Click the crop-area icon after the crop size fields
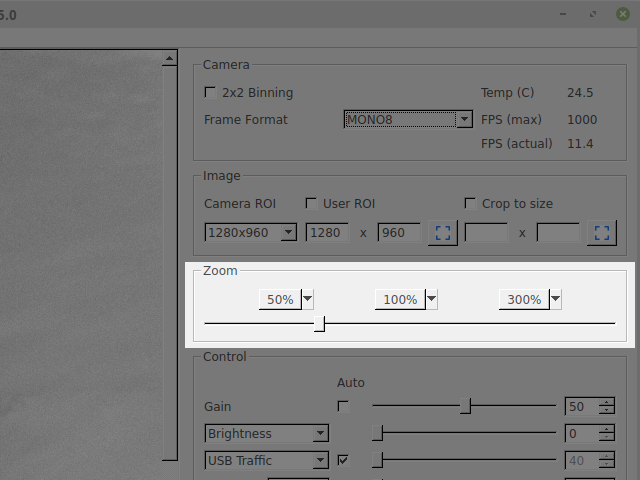The width and height of the screenshot is (640, 480). coord(602,233)
